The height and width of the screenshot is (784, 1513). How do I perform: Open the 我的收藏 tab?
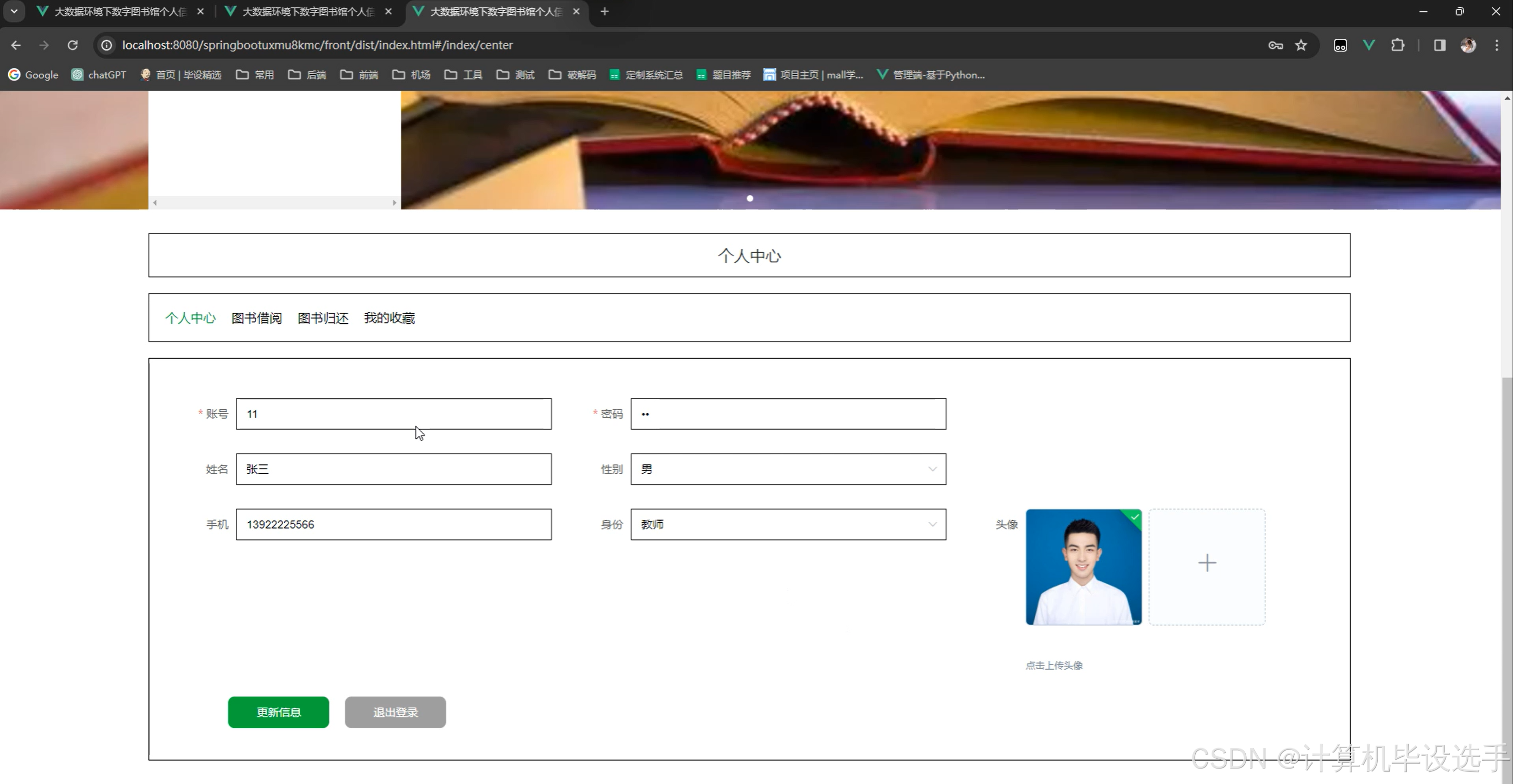(389, 318)
